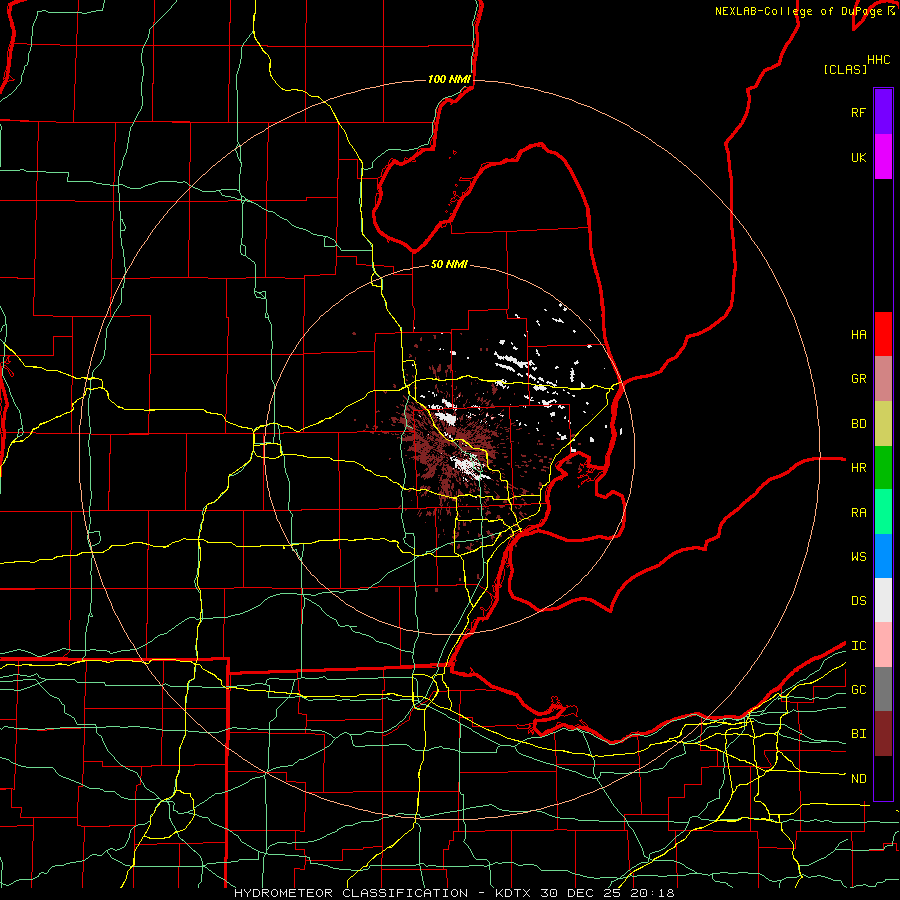Pick the RA light green legend swatch
Image resolution: width=900 pixels, height=900 pixels.
pos(883,512)
